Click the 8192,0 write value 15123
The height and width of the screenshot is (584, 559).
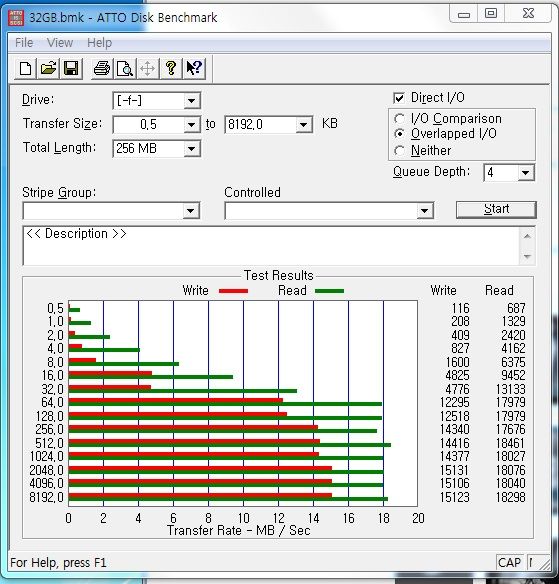point(455,497)
